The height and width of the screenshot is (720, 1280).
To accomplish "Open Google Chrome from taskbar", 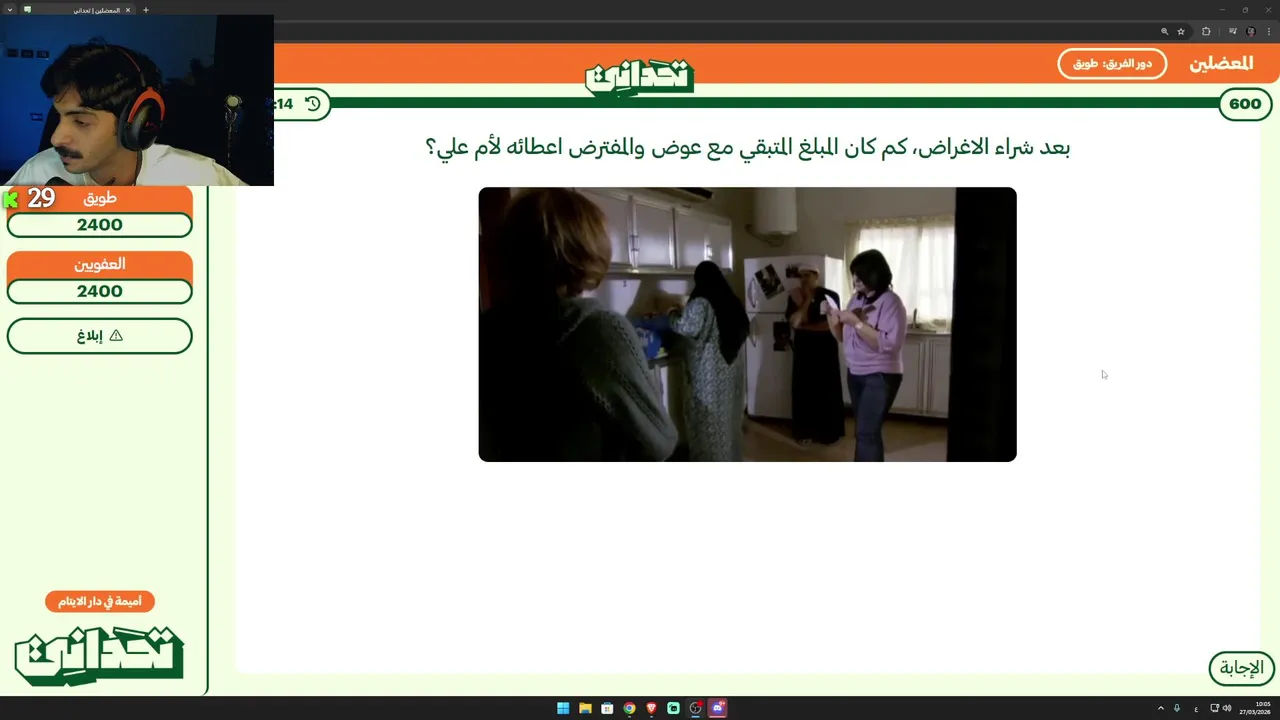I will [x=629, y=708].
